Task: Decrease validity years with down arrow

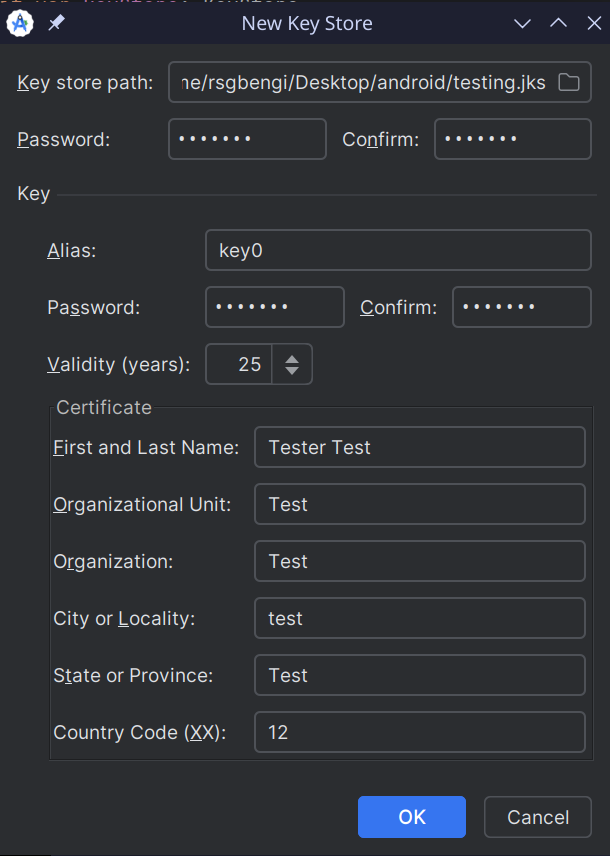Action: coord(292,371)
